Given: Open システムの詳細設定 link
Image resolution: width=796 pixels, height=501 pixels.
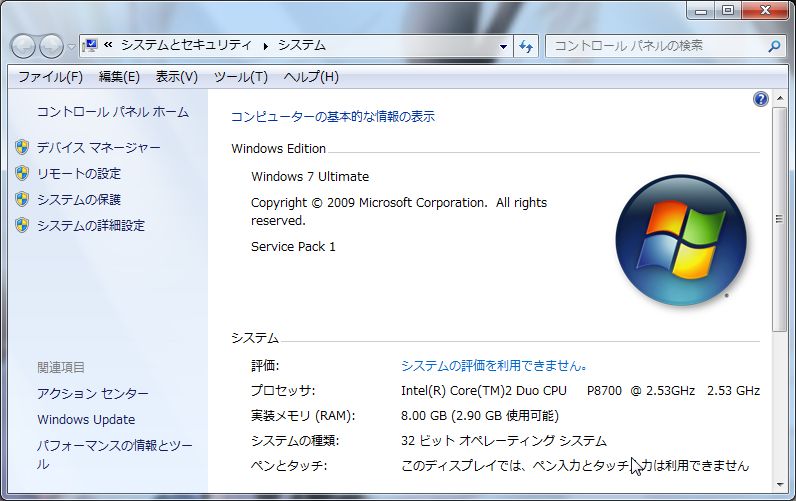Looking at the screenshot, I should pyautogui.click(x=91, y=225).
